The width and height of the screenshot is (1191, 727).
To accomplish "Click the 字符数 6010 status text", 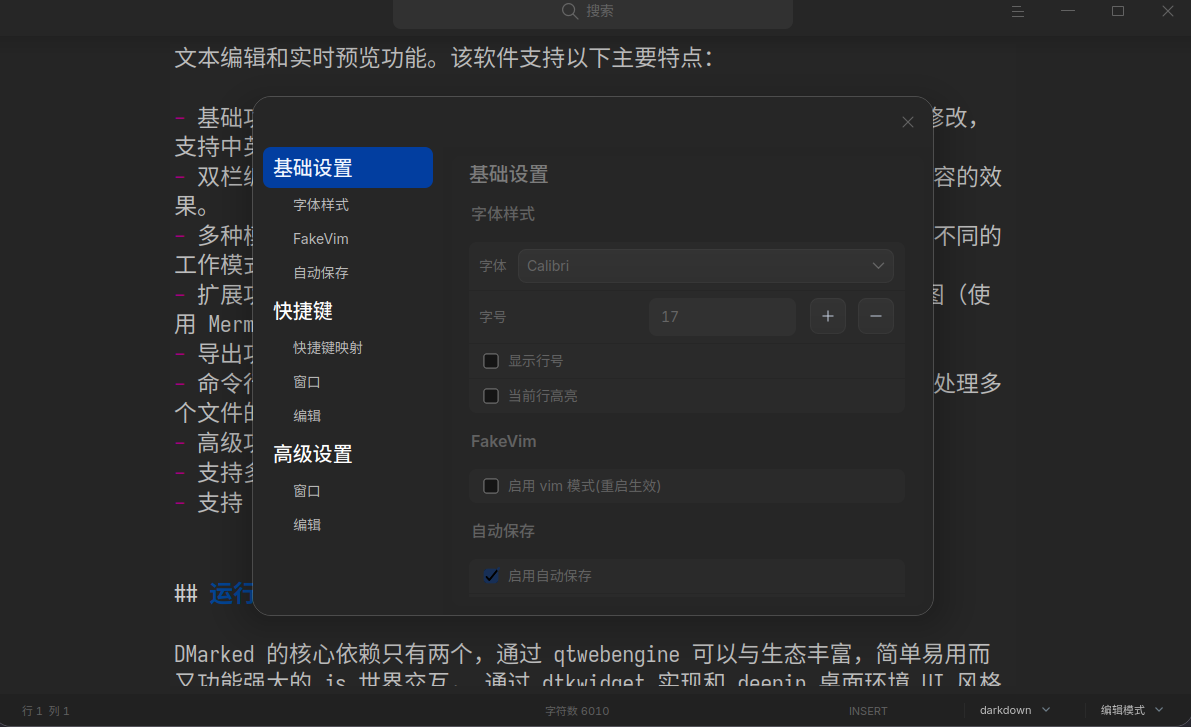I will coord(577,711).
